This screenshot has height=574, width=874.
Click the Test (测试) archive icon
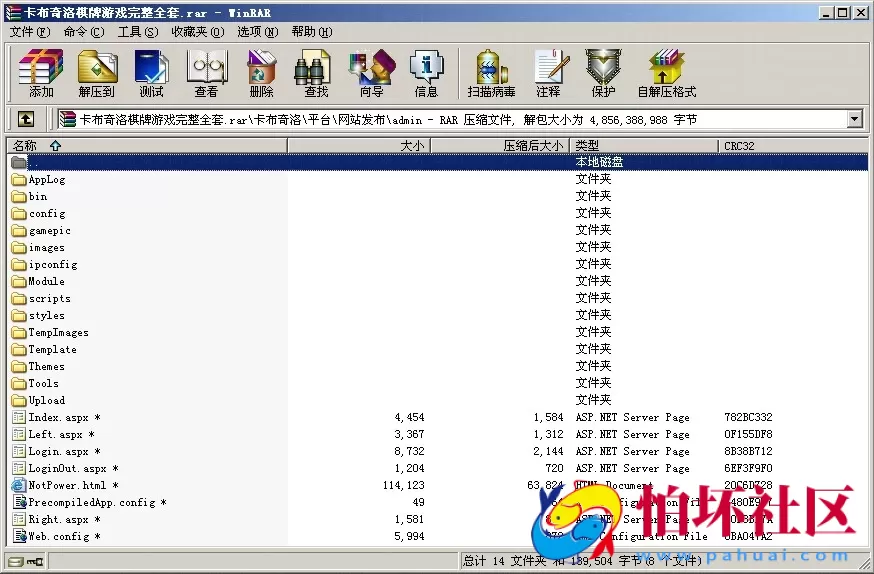pyautogui.click(x=152, y=73)
